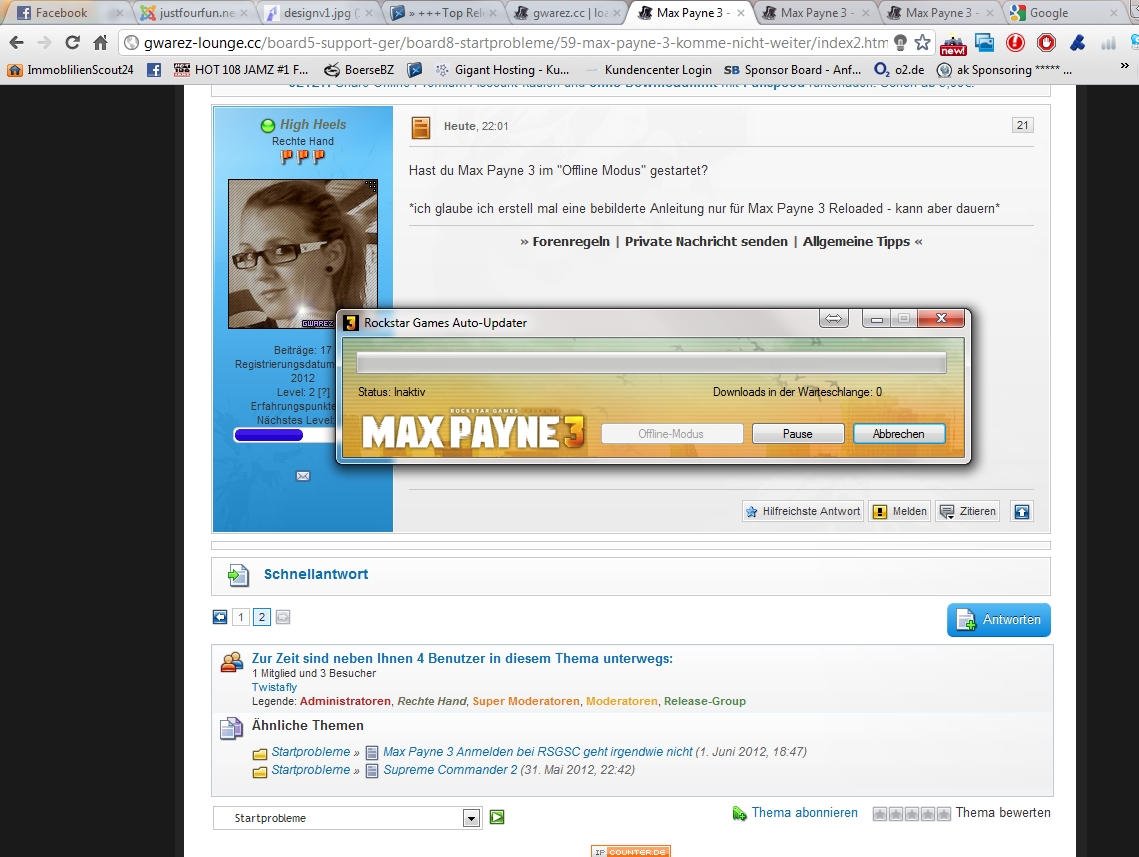Click the post icon beside Heute 22:01
This screenshot has height=857, width=1139.
(421, 128)
